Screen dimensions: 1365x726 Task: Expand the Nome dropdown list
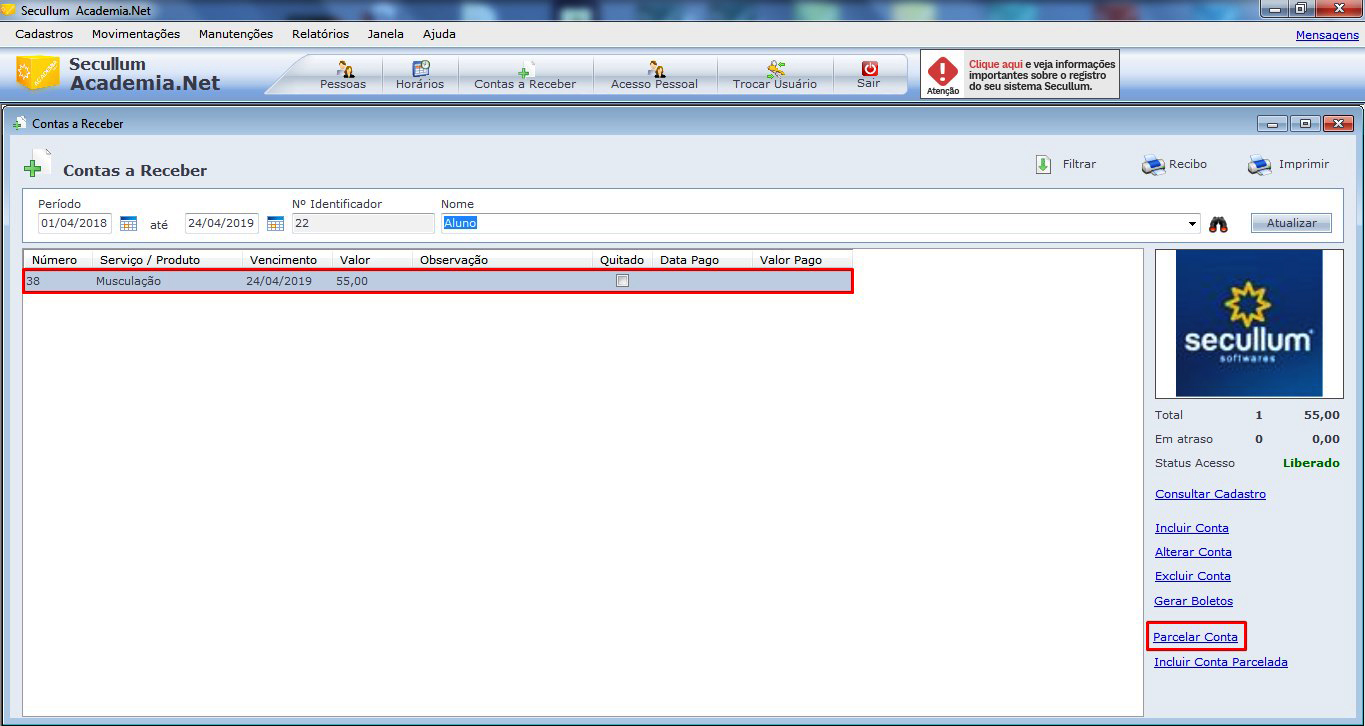coord(1193,224)
